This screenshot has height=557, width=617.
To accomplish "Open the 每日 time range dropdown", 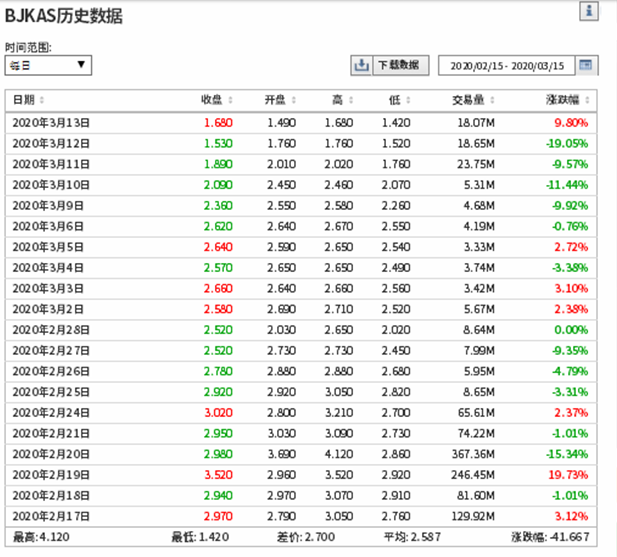I will point(48,65).
